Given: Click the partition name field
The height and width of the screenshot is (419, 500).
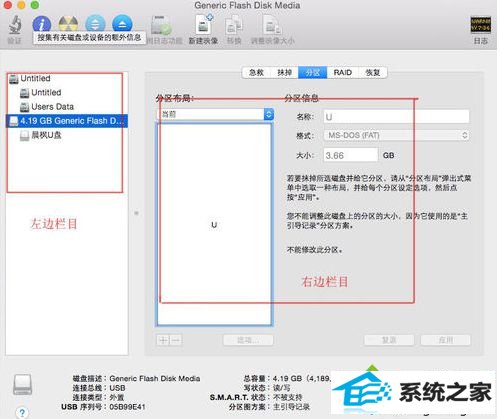Looking at the screenshot, I should coord(396,117).
